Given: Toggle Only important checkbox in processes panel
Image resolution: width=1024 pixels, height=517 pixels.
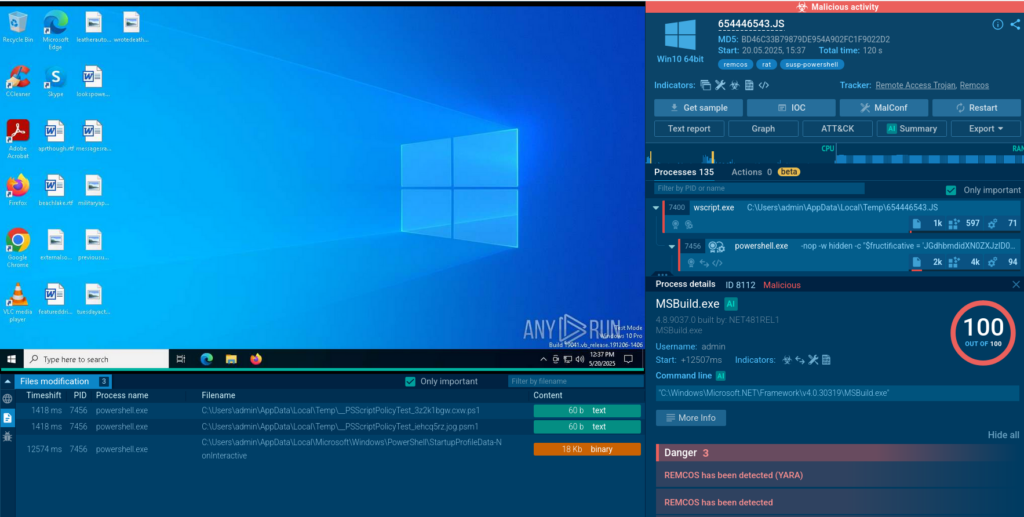Looking at the screenshot, I should pyautogui.click(x=951, y=190).
